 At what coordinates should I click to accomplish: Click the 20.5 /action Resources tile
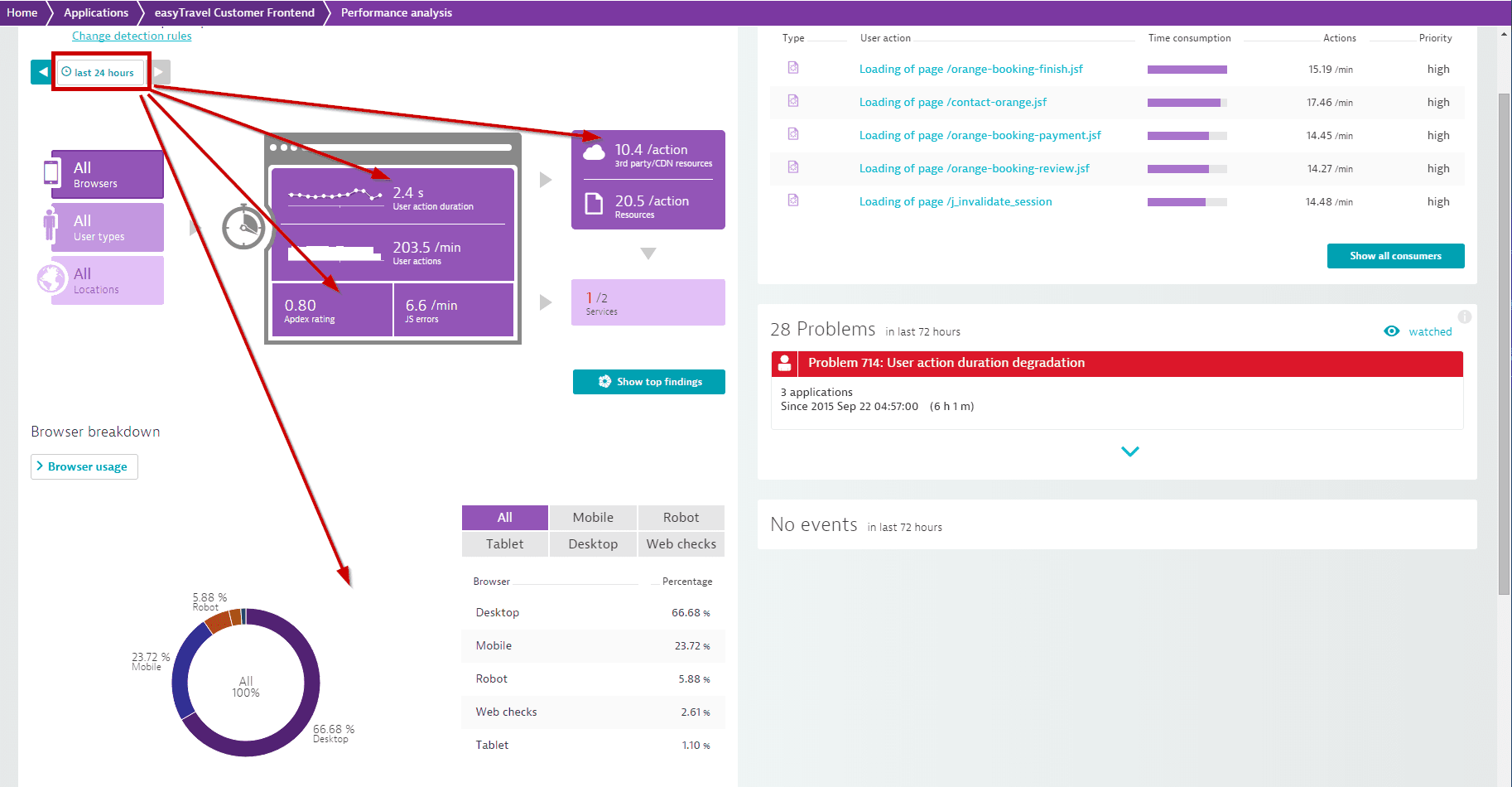point(648,205)
